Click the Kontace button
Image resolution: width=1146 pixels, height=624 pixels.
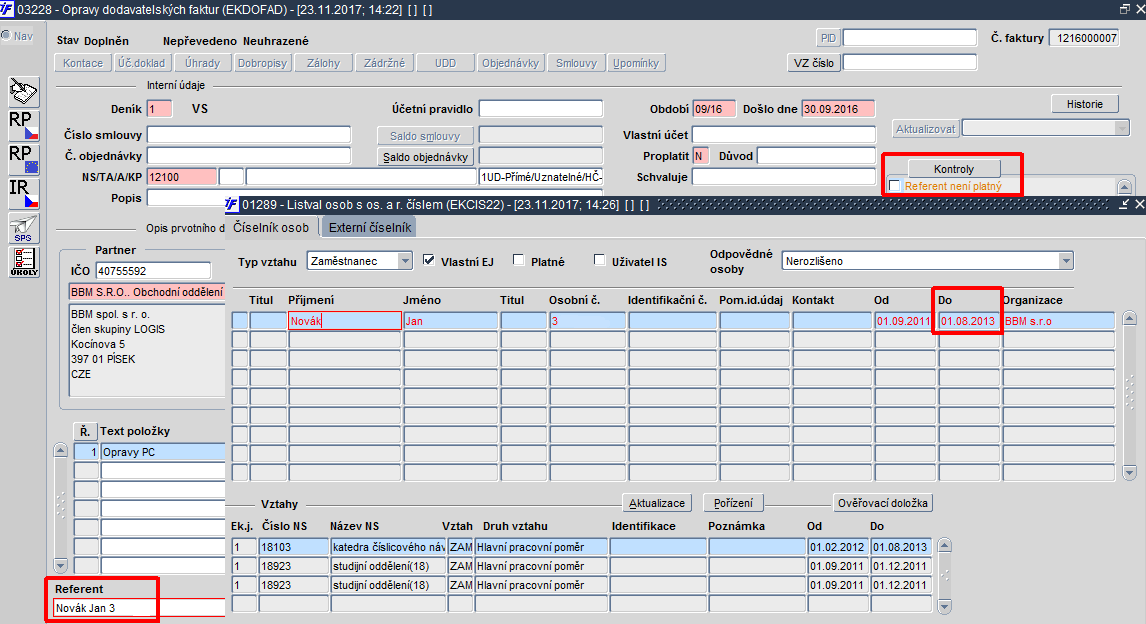tap(83, 63)
